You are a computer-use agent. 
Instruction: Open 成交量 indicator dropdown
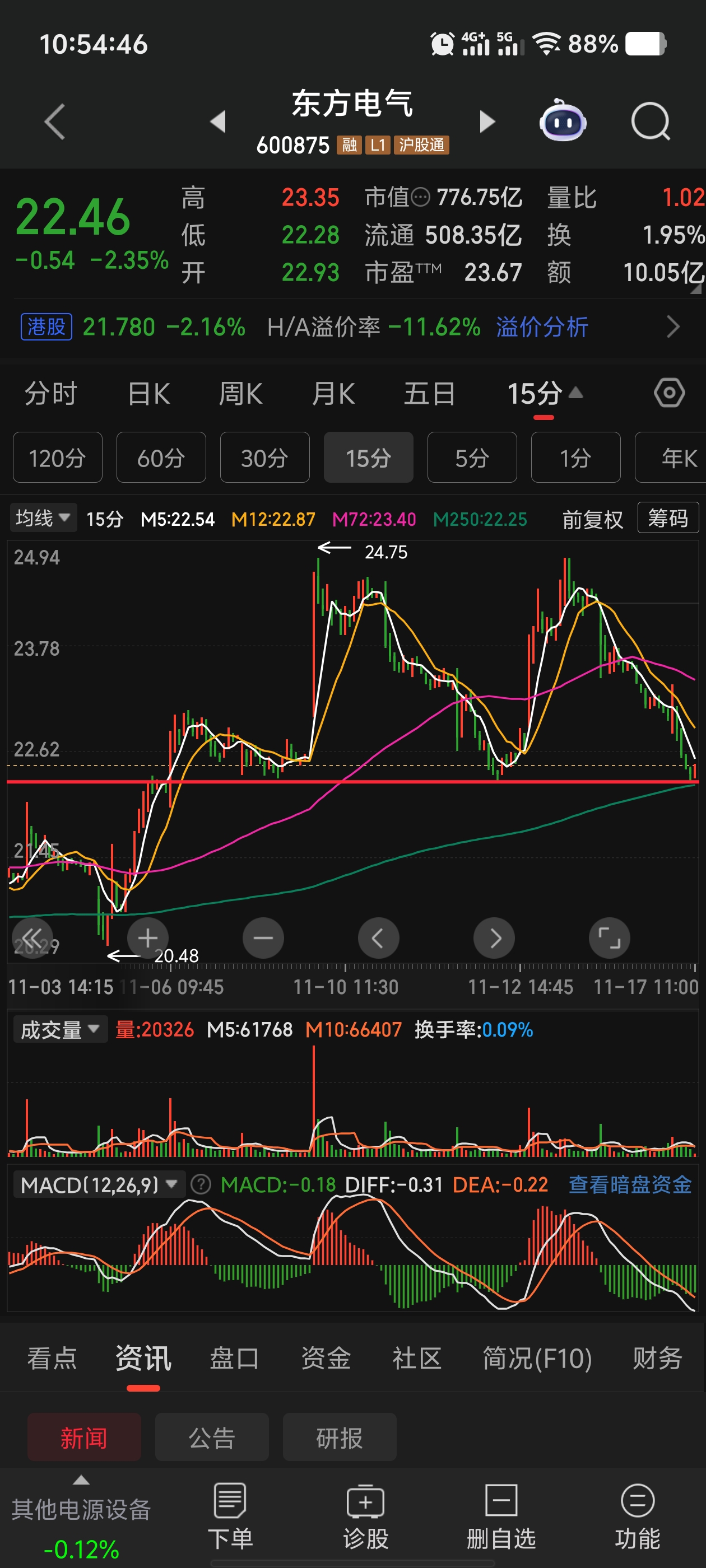pos(61,1029)
